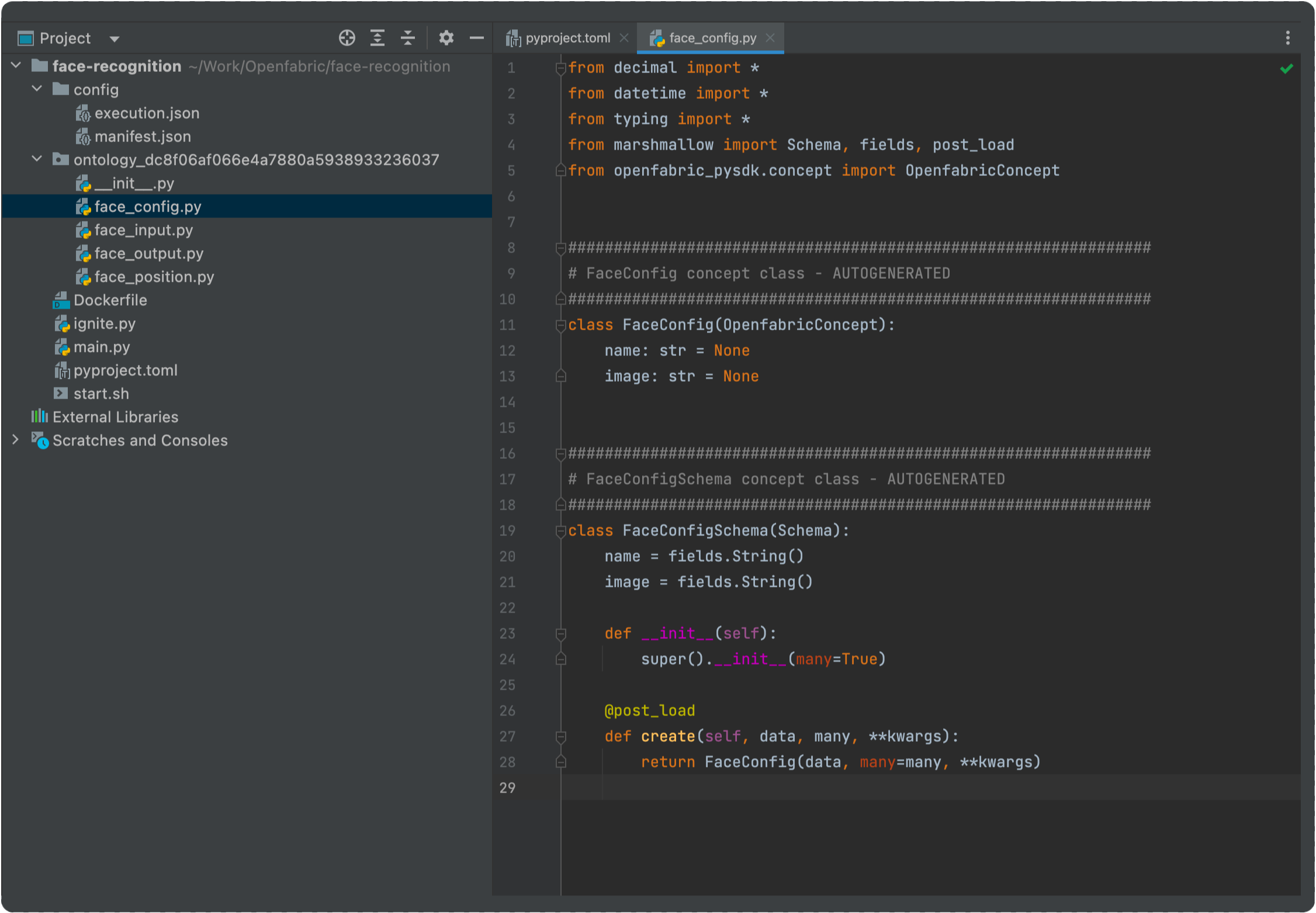Open the Project view dropdown arrow

tap(115, 39)
